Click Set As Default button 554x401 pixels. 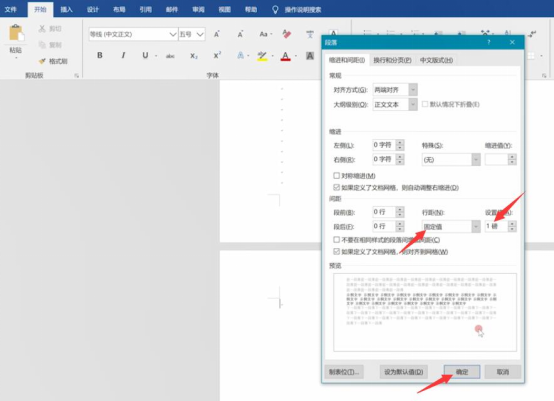click(403, 372)
